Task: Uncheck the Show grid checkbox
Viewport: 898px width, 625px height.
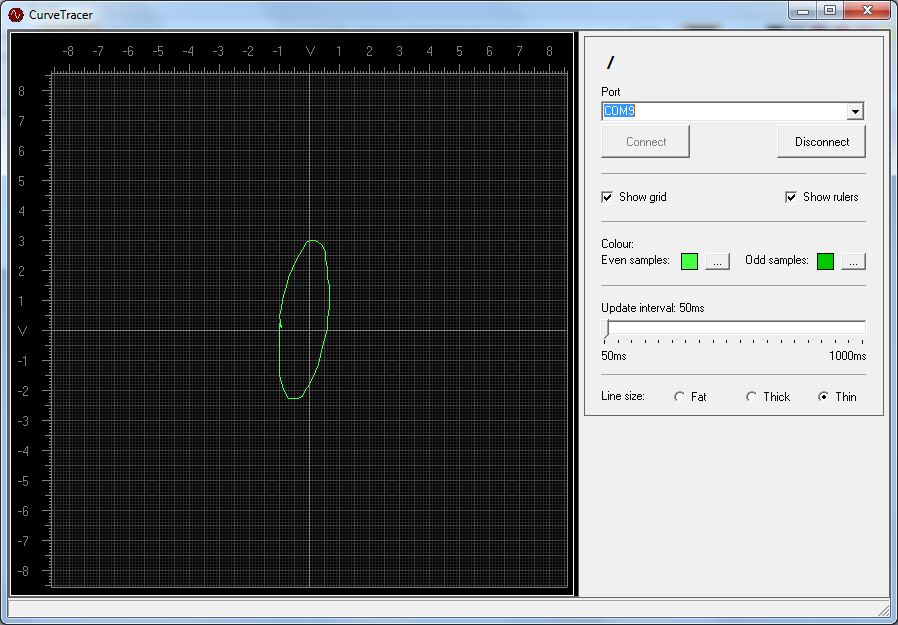Action: click(x=607, y=197)
